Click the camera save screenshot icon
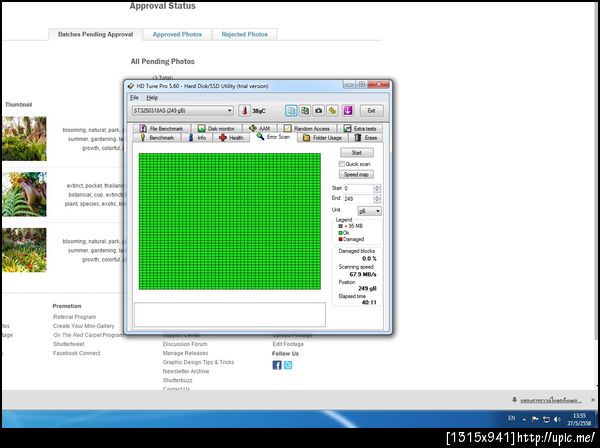This screenshot has width=600, height=448. point(318,111)
